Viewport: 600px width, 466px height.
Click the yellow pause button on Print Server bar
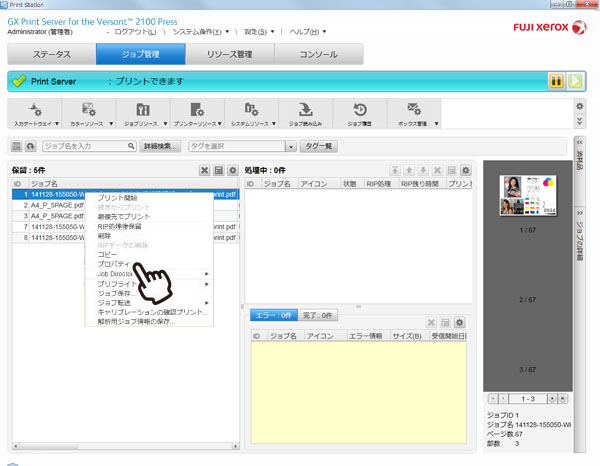[x=555, y=81]
